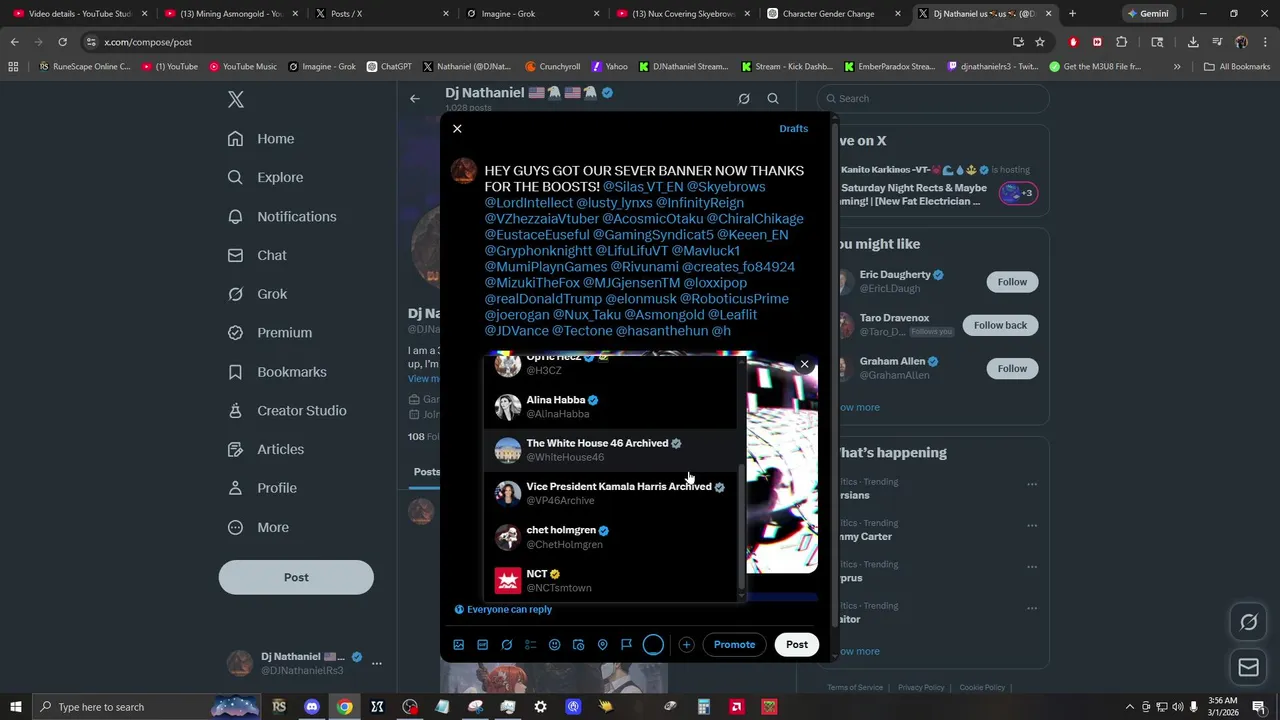Follow back Taro Dravenox

pyautogui.click(x=1000, y=325)
